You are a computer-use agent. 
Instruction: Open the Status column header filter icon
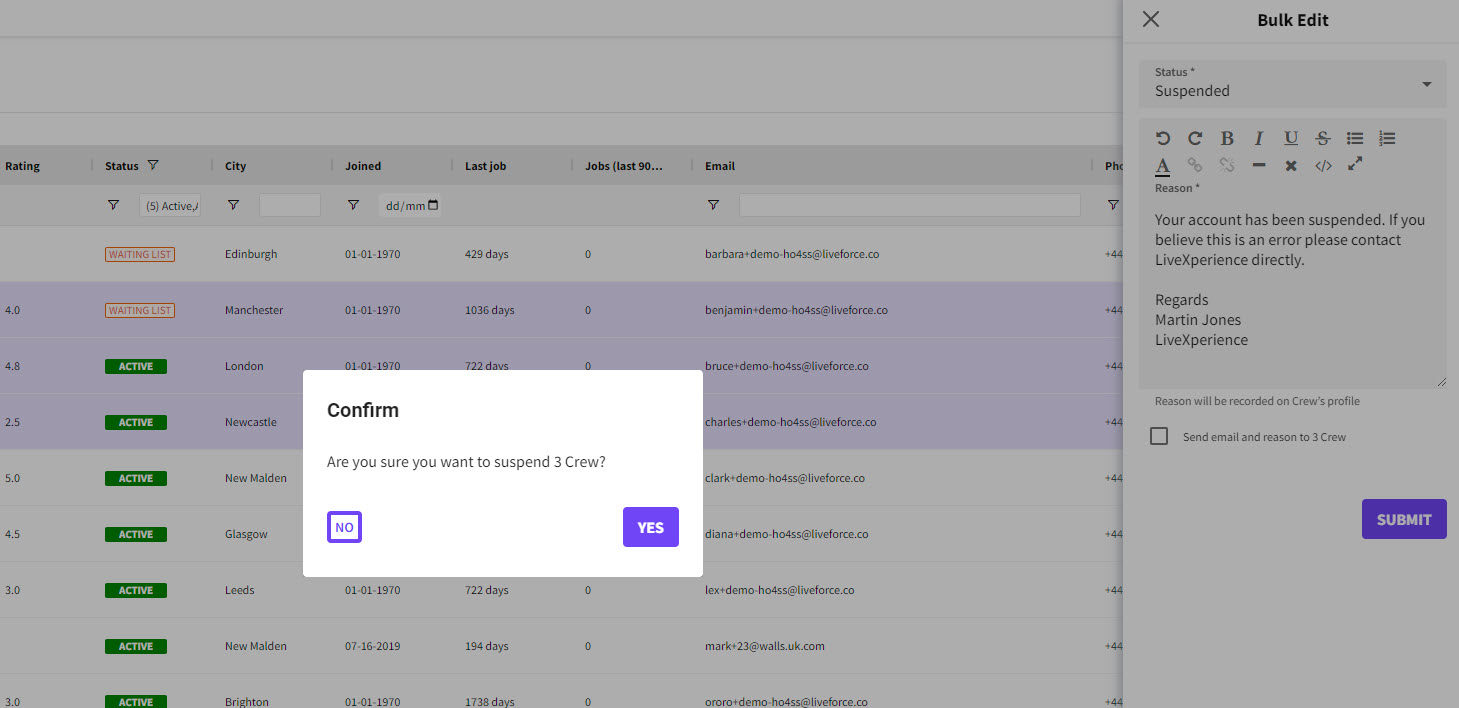coord(153,166)
